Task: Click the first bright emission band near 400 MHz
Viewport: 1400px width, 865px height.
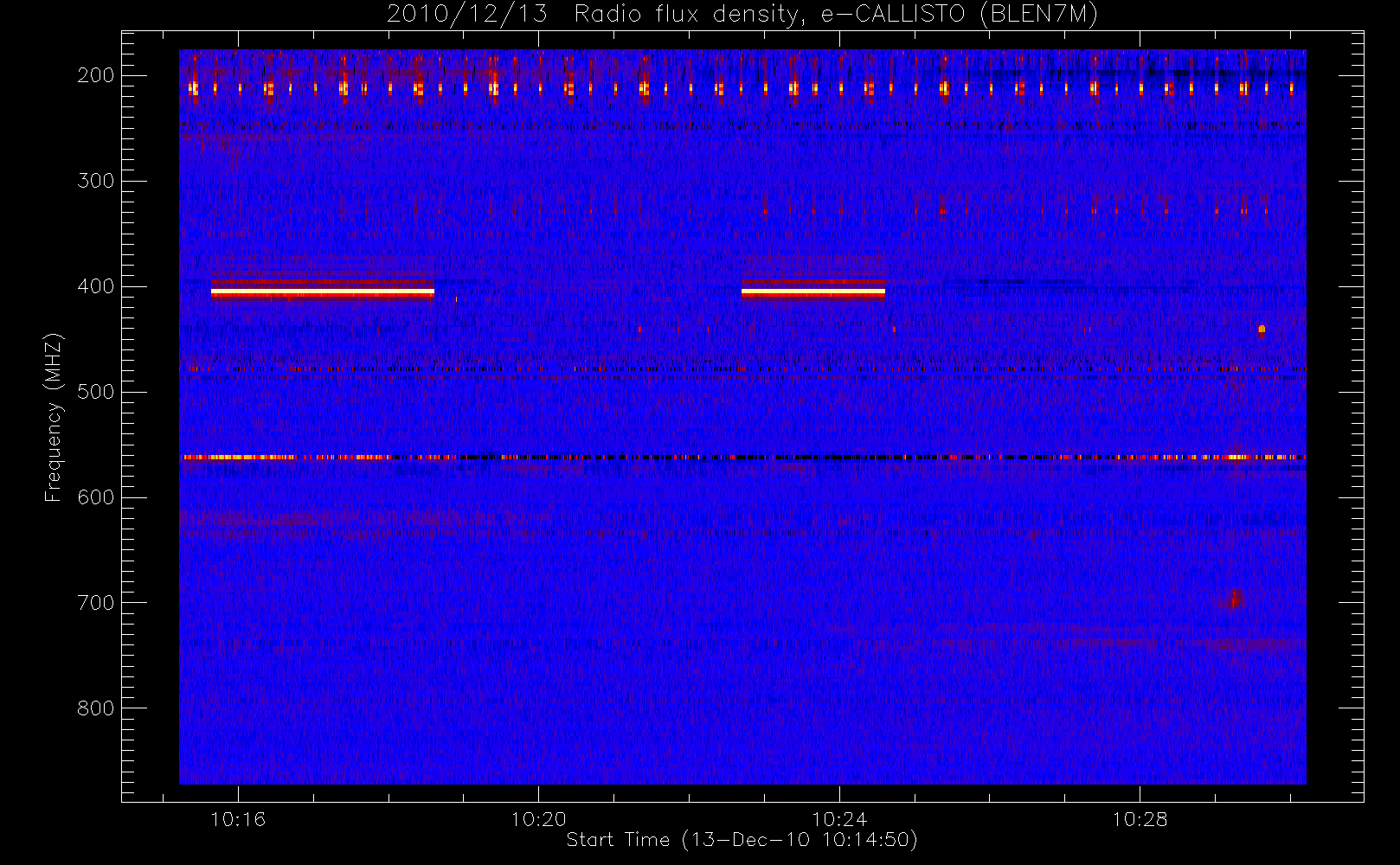Action: (x=323, y=292)
